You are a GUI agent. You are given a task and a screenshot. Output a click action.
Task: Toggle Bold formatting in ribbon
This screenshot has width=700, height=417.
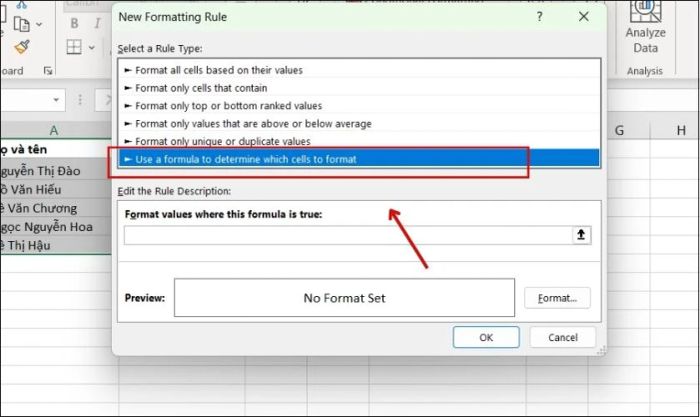tap(74, 24)
